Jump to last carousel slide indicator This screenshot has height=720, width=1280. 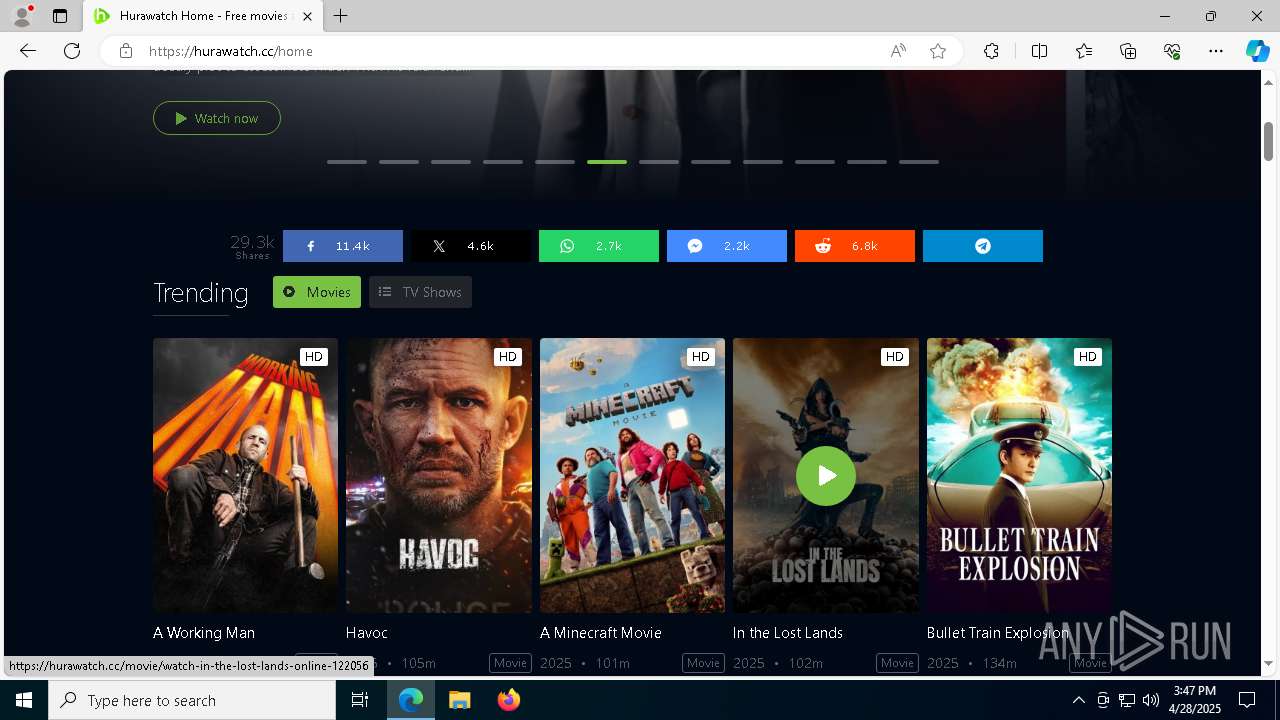(919, 162)
